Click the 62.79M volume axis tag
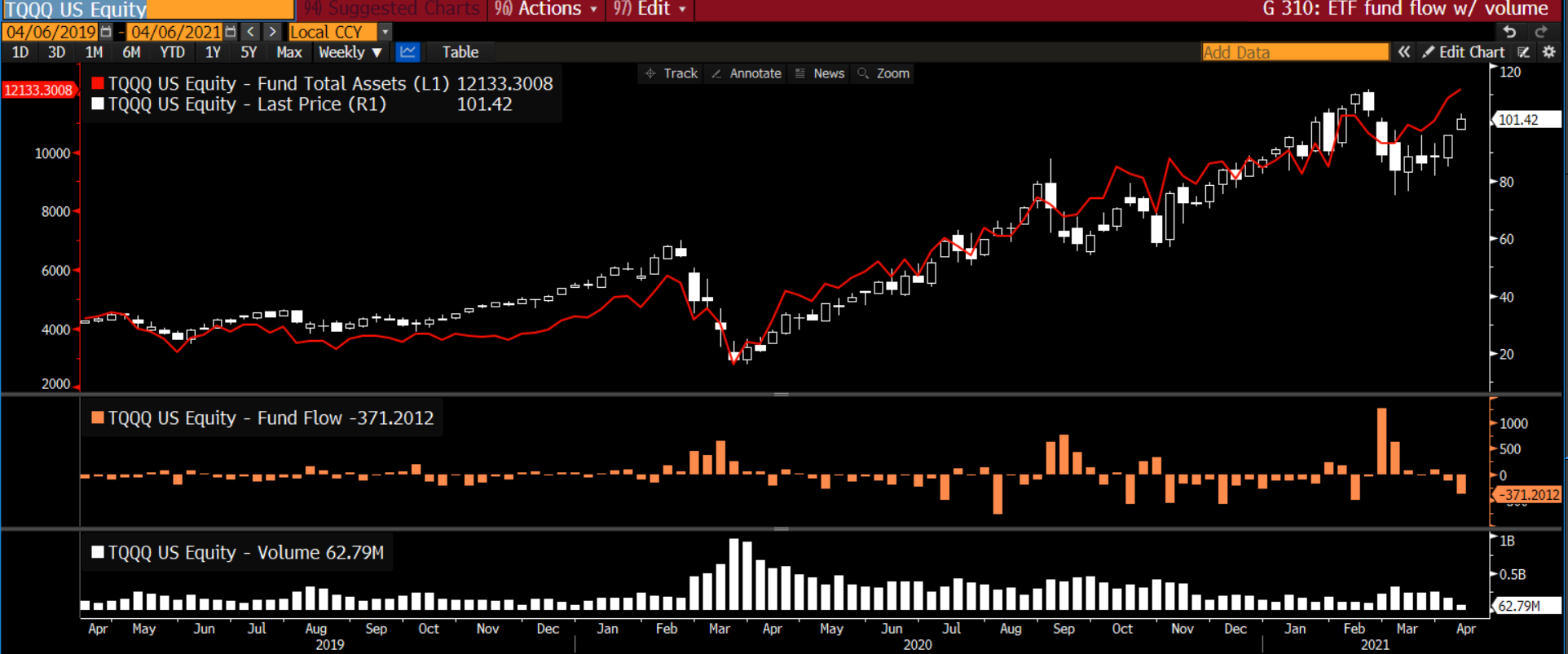 tap(1526, 606)
